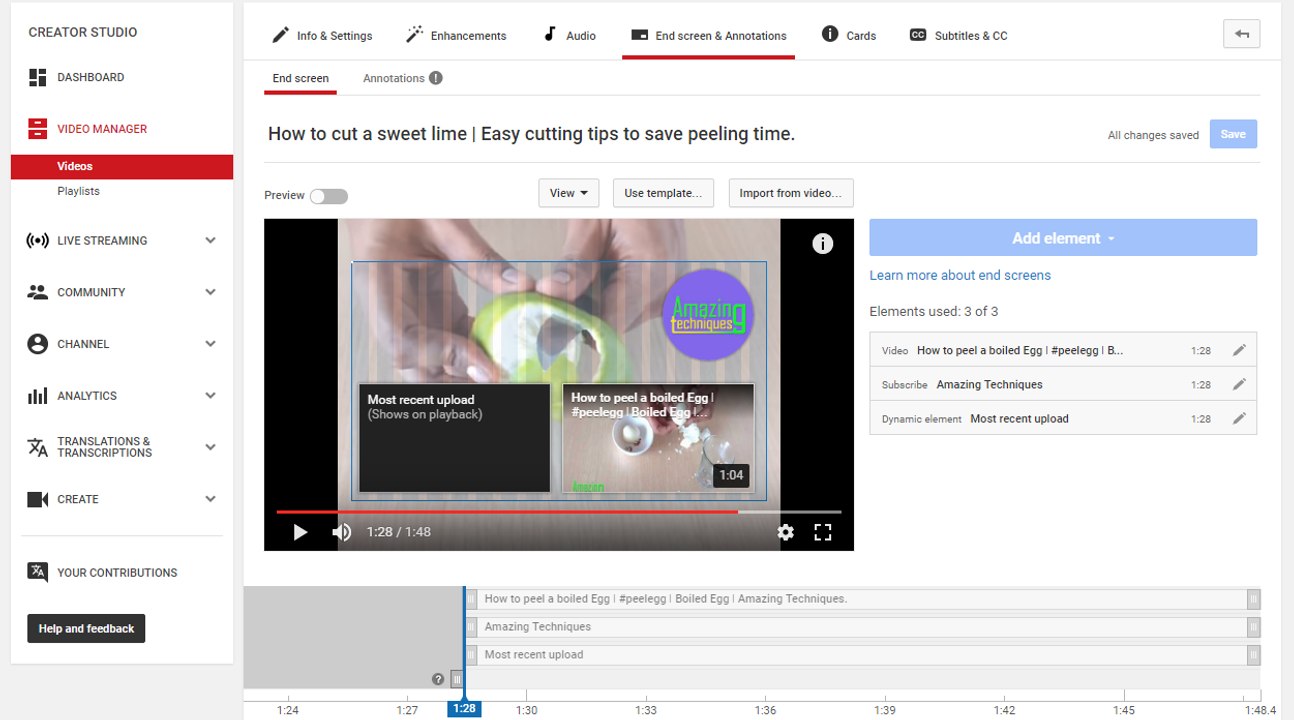The height and width of the screenshot is (720, 1294).
Task: Enter fullscreen in the video player
Action: (x=822, y=532)
